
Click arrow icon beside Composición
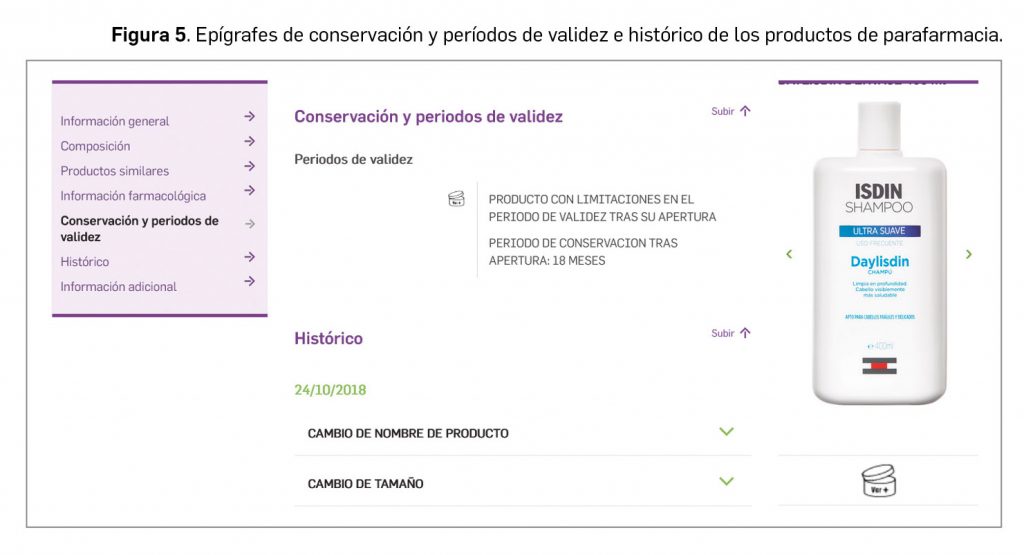(x=249, y=142)
